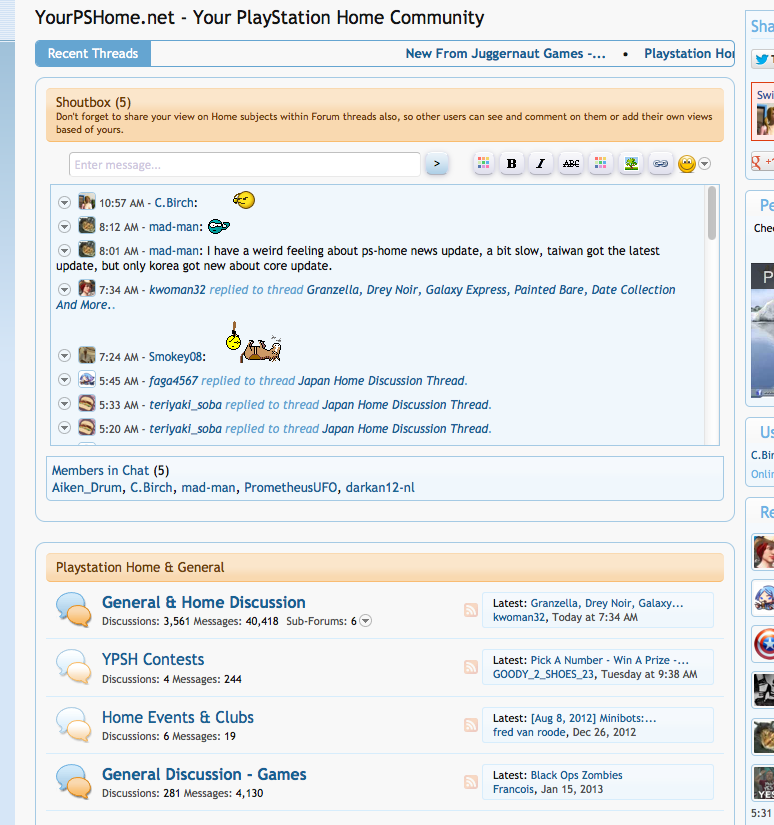
Task: Open New From Juggernaut Games thread
Action: coord(506,54)
